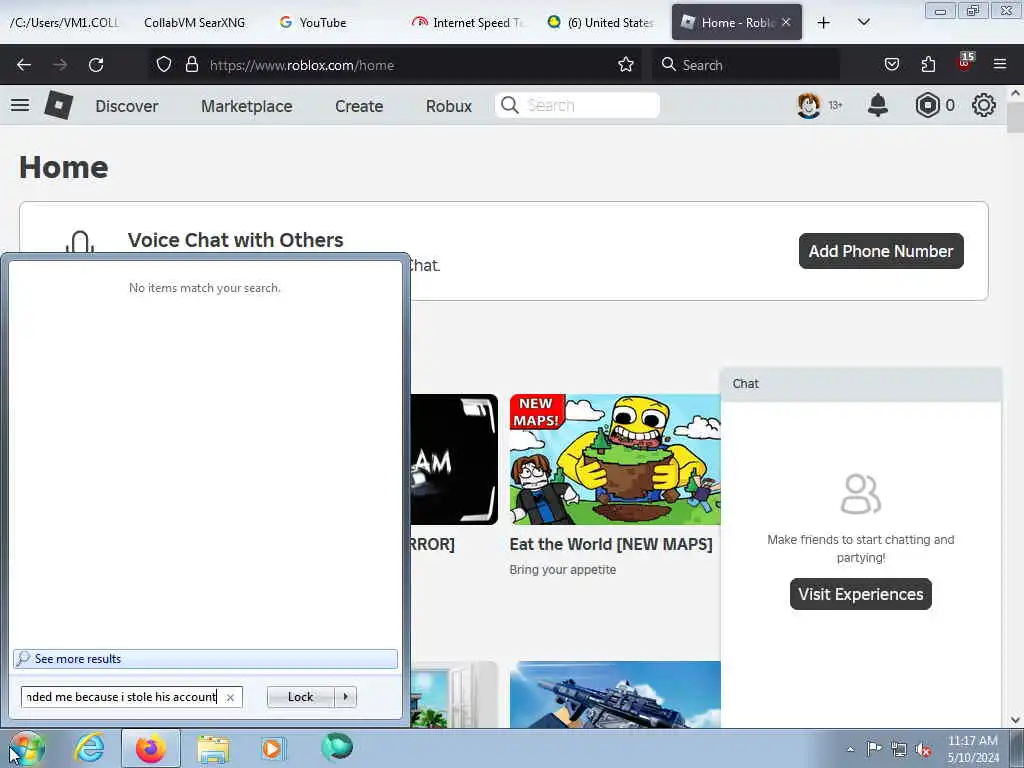The height and width of the screenshot is (768, 1024).
Task: Click the Windows Start orb
Action: click(x=27, y=748)
